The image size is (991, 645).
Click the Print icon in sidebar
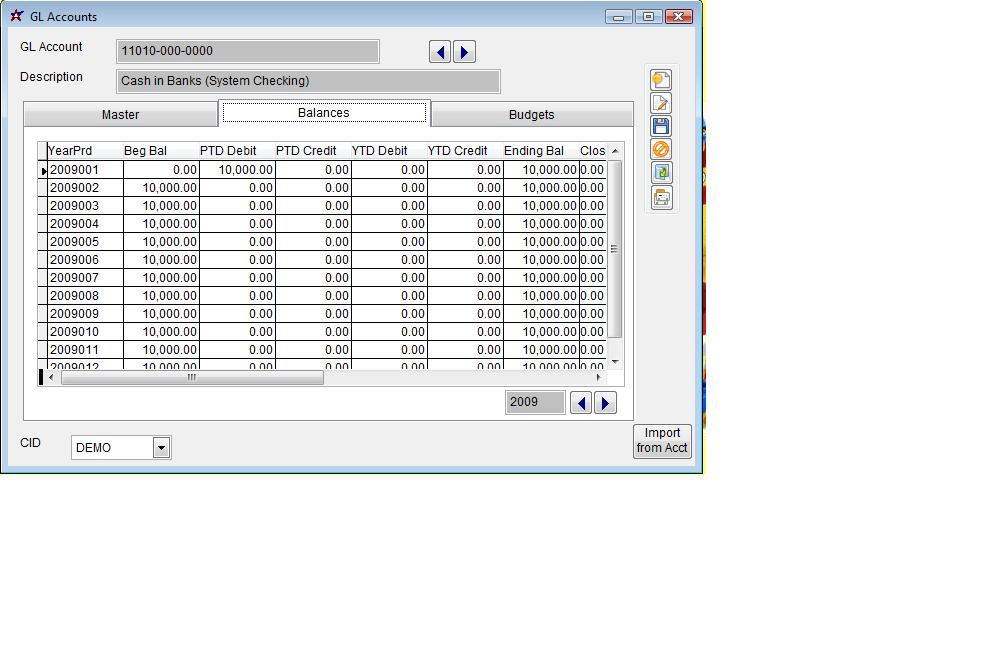point(661,197)
